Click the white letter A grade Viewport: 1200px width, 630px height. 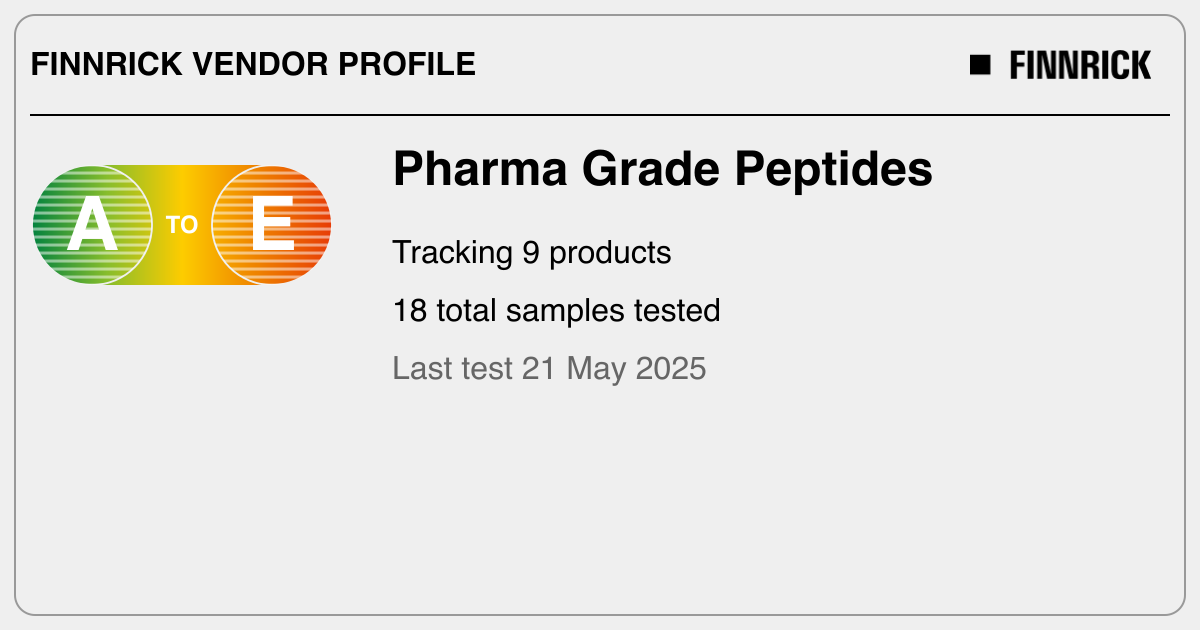[x=92, y=225]
